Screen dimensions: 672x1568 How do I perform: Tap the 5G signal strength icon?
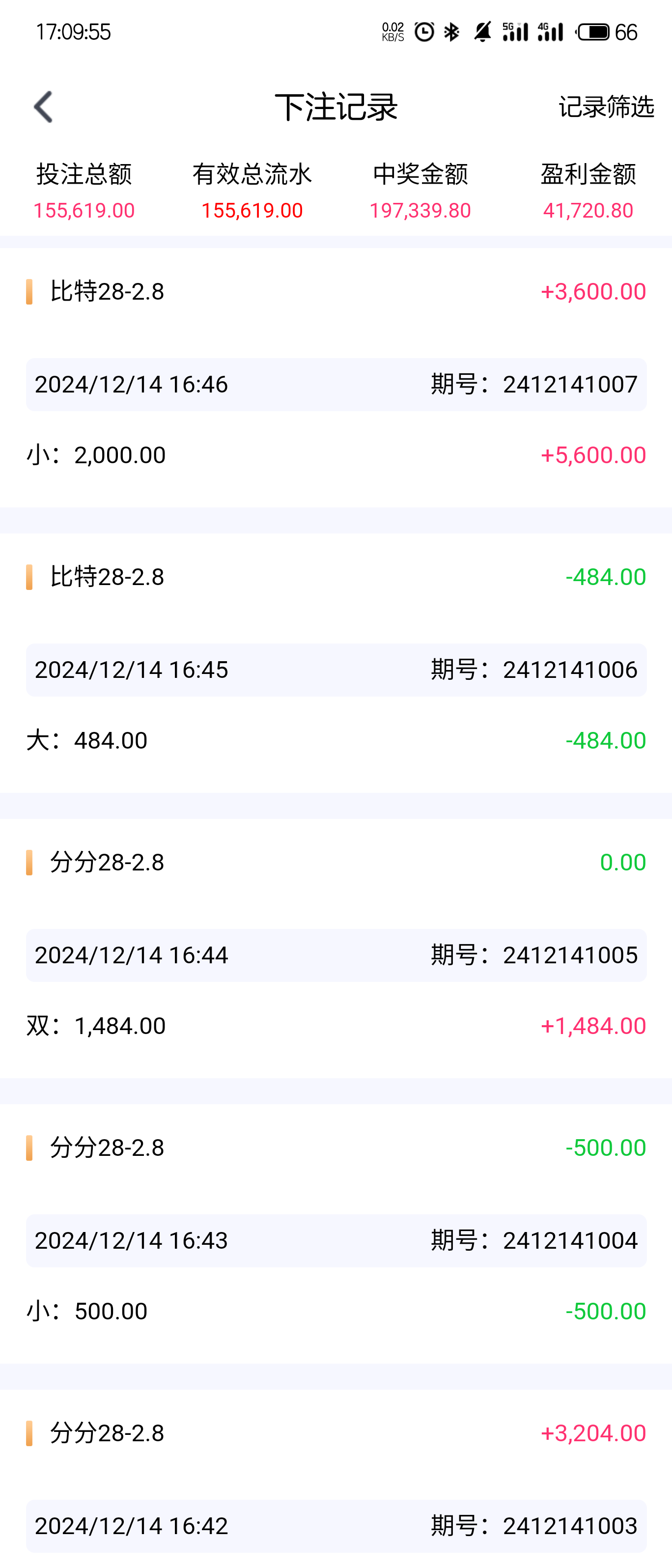pyautogui.click(x=515, y=31)
